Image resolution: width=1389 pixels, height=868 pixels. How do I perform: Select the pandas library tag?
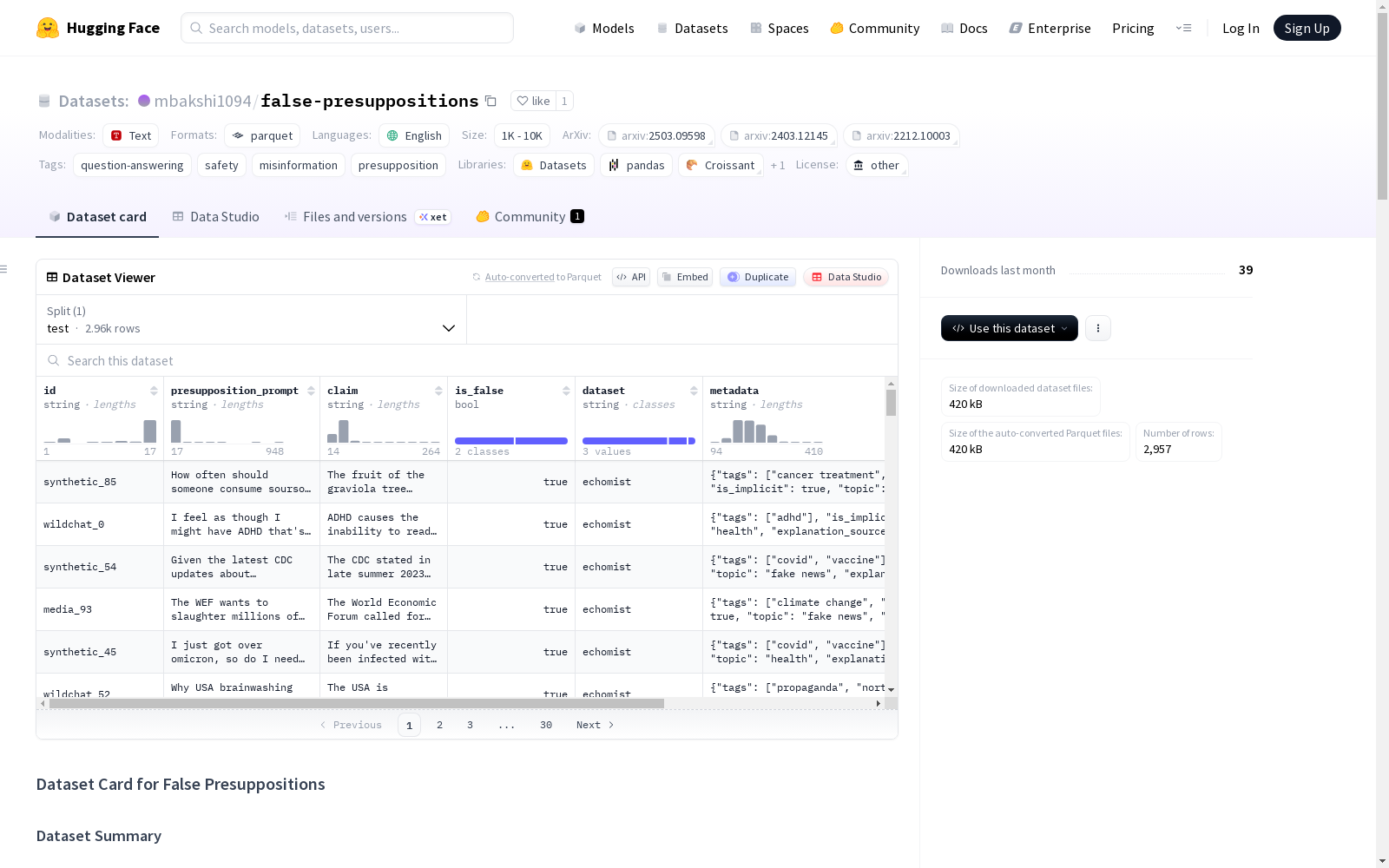pyautogui.click(x=636, y=165)
